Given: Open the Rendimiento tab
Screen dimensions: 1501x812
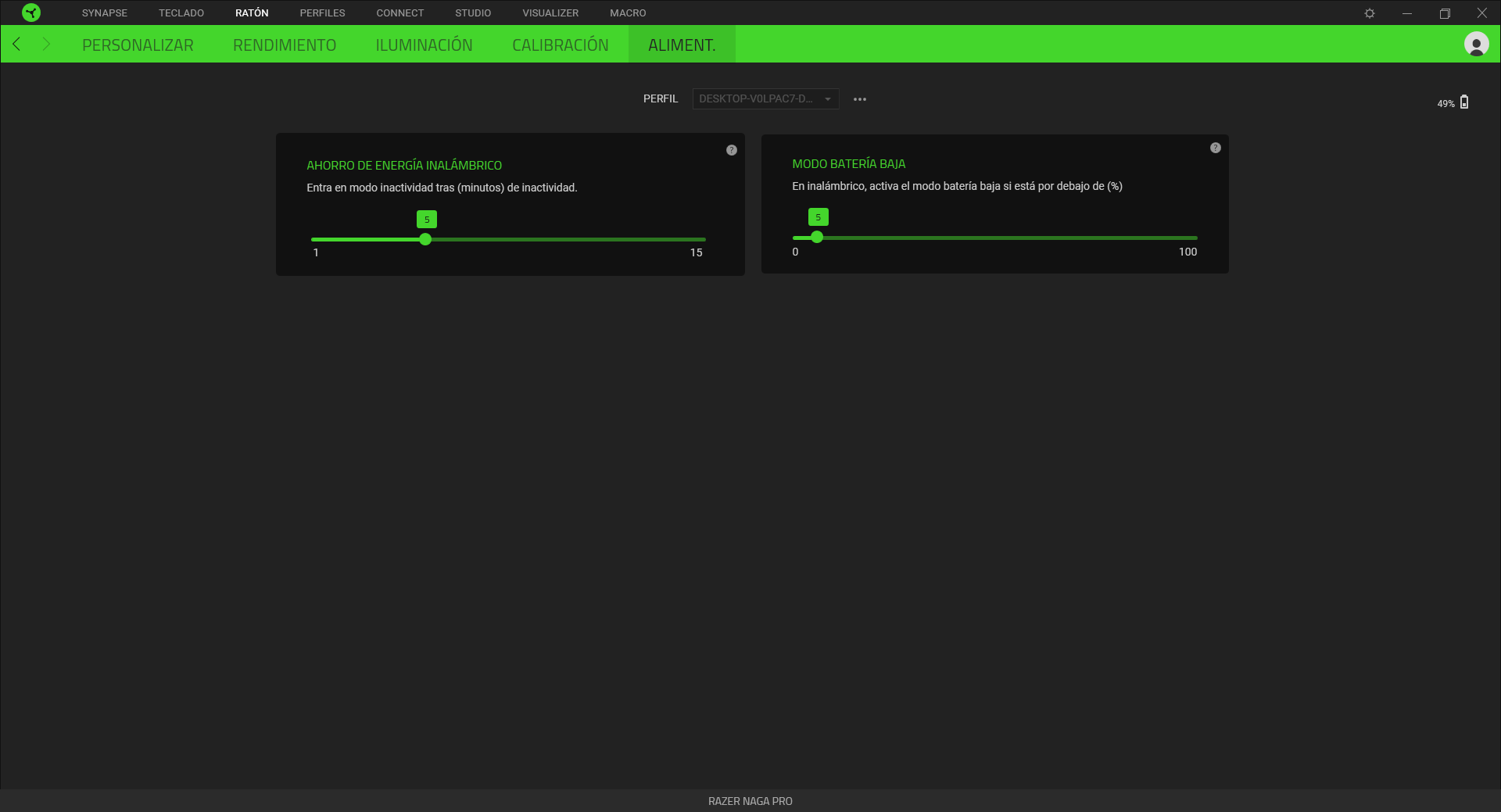Looking at the screenshot, I should [x=285, y=45].
